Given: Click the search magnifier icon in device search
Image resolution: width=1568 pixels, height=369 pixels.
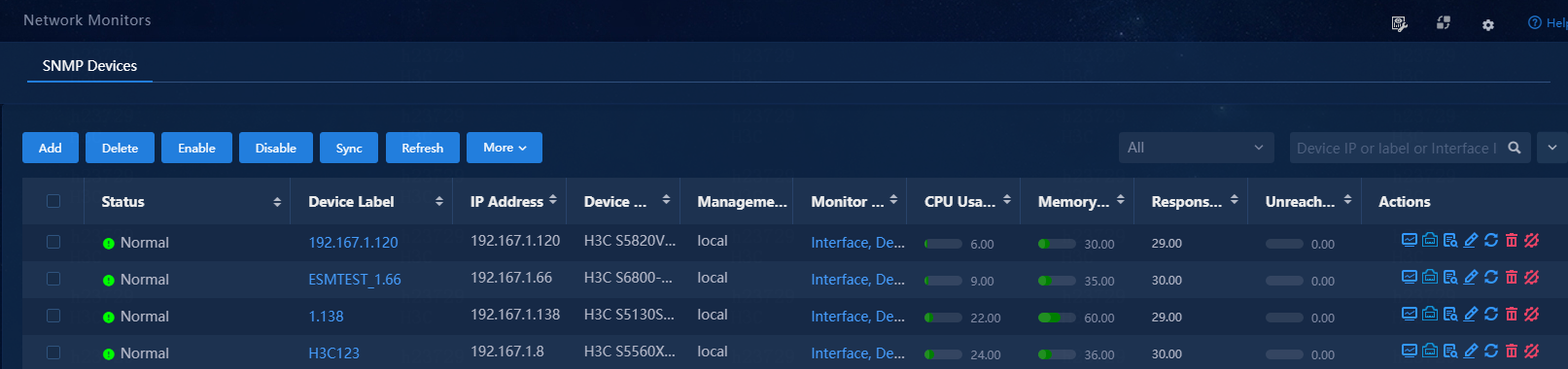Looking at the screenshot, I should click(1514, 148).
